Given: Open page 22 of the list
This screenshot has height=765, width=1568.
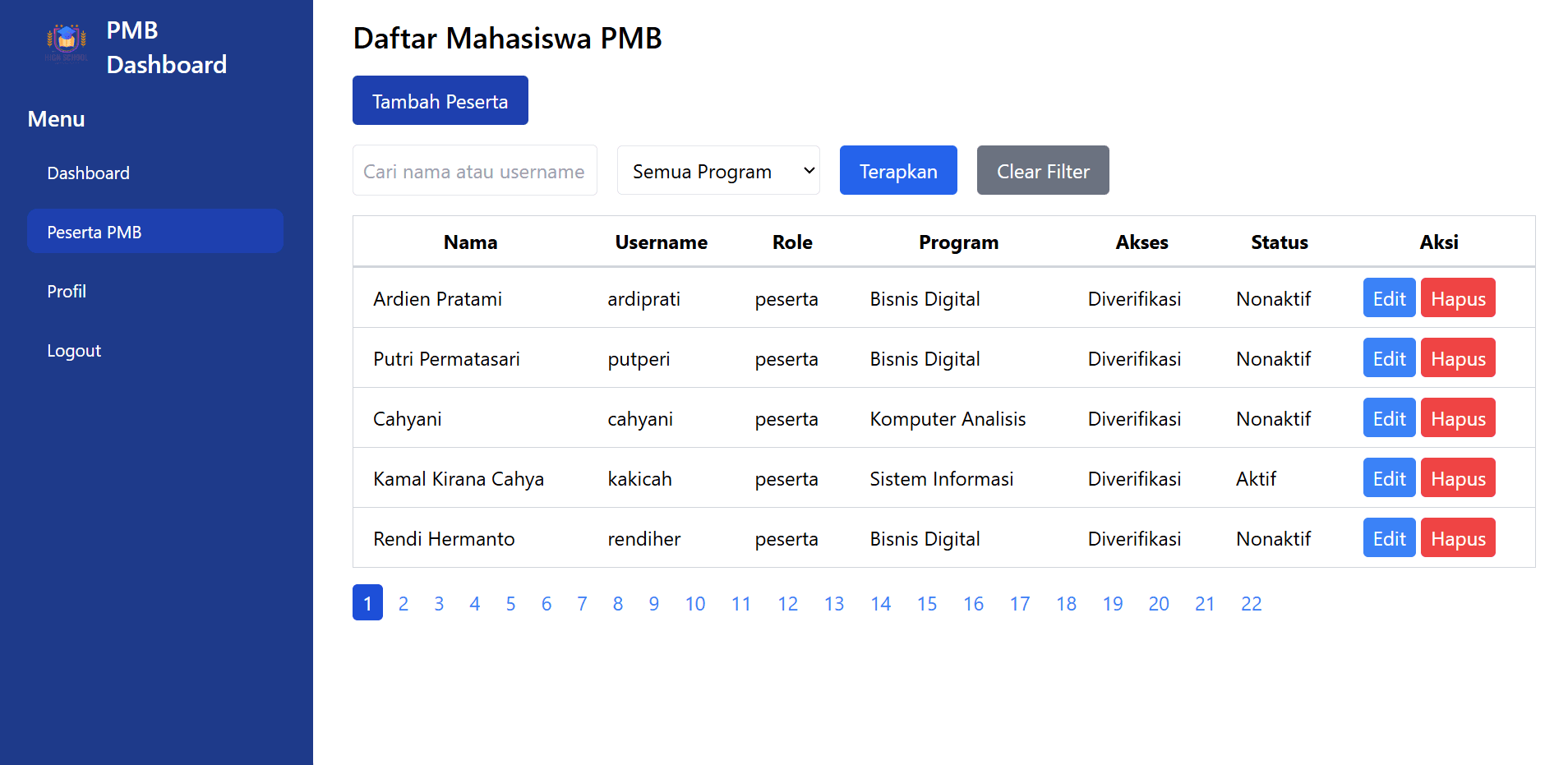Looking at the screenshot, I should (x=1251, y=603).
